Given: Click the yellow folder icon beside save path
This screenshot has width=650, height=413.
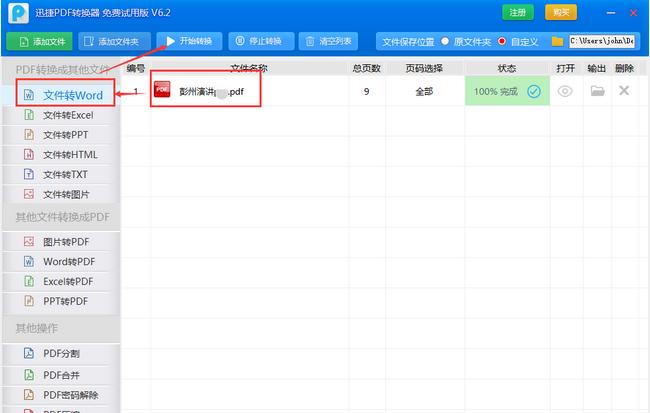Looking at the screenshot, I should (557, 42).
